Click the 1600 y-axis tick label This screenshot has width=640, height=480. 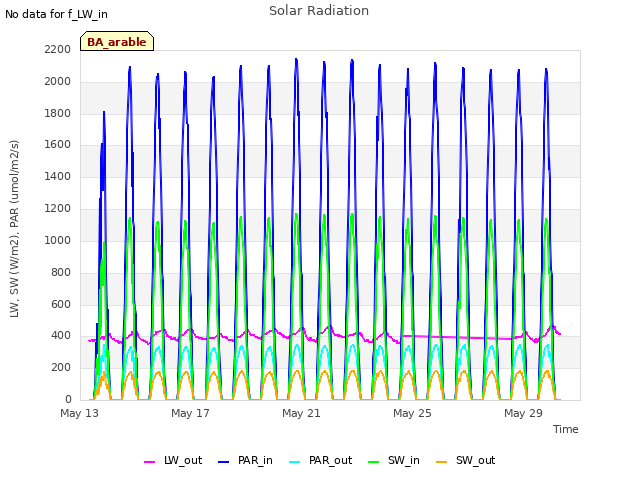click(x=58, y=144)
